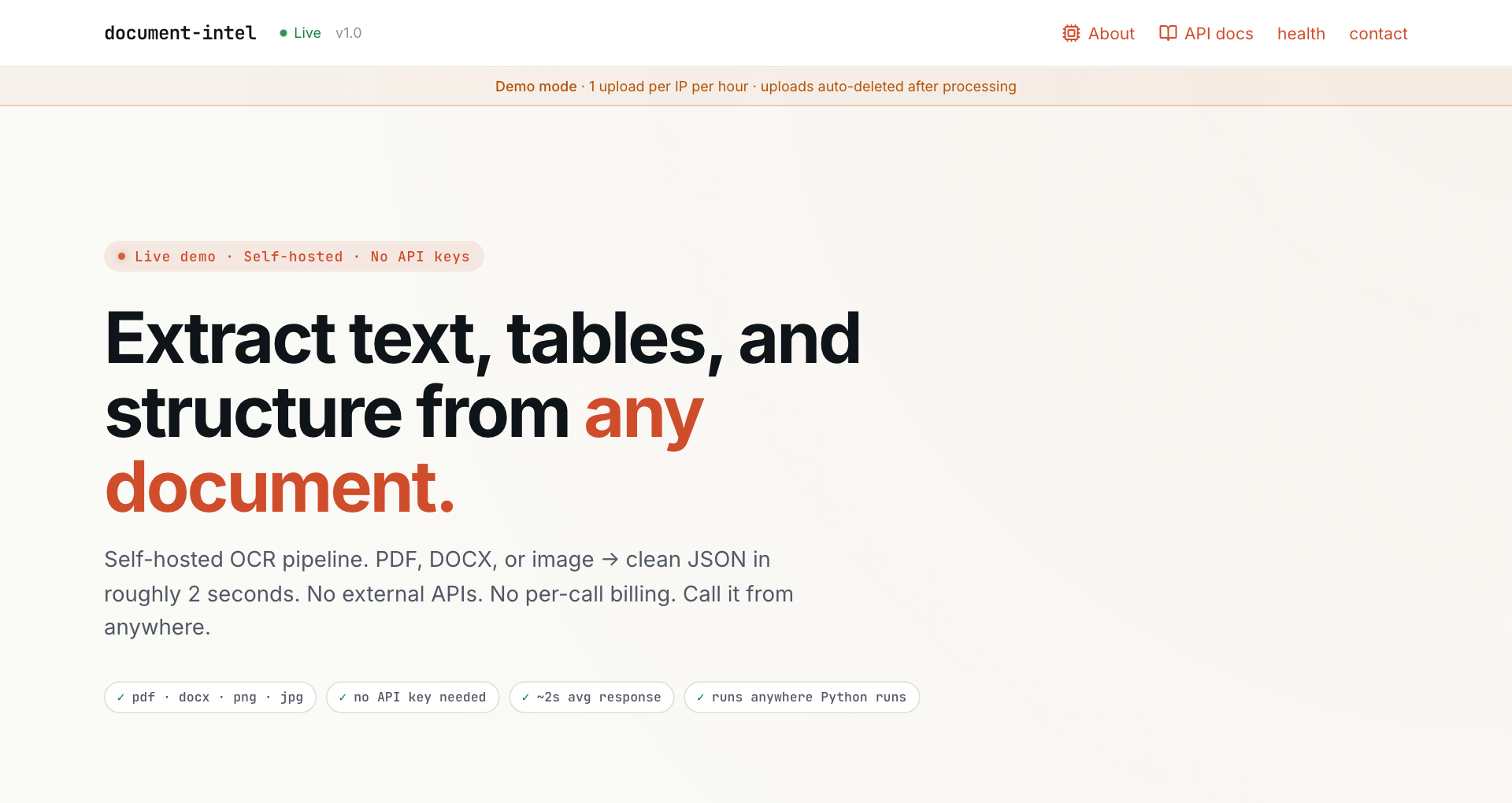Click the 'pdf · docx · png · jpg' chip
Viewport: 1512px width, 803px height.
point(210,698)
